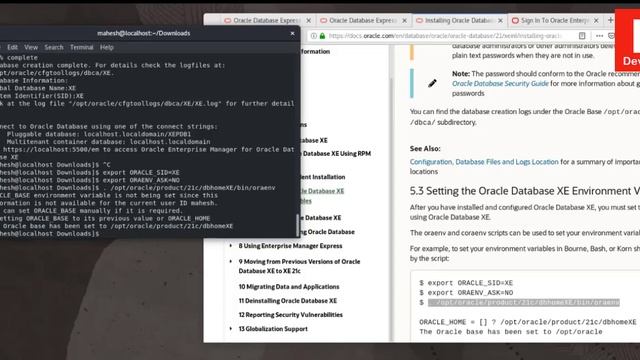Click 'Pluggable database: localhost.localdomain/XEPDB1' terminal line
This screenshot has width=640, height=360.
click(x=99, y=134)
